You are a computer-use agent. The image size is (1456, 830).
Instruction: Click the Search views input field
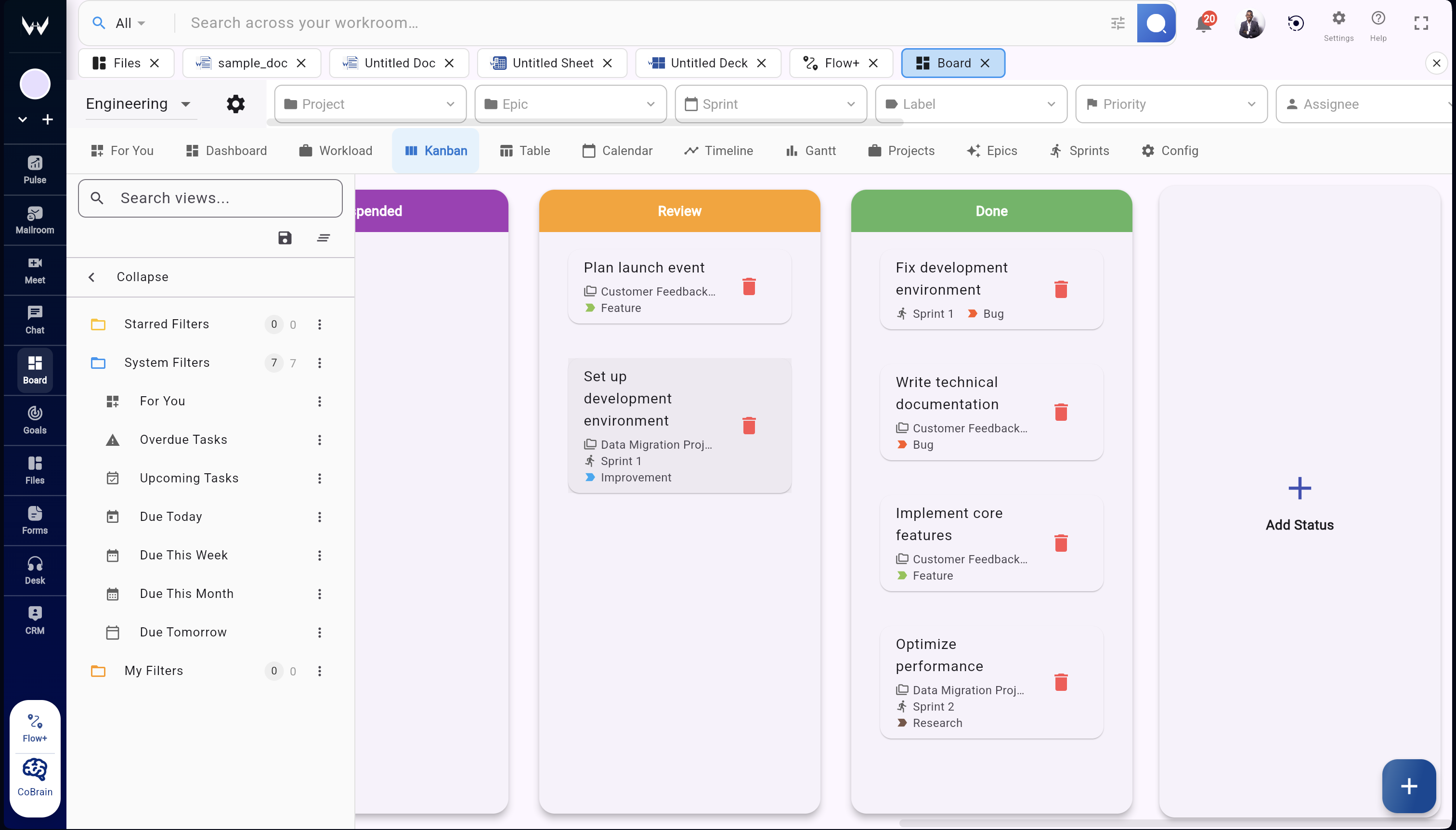210,198
